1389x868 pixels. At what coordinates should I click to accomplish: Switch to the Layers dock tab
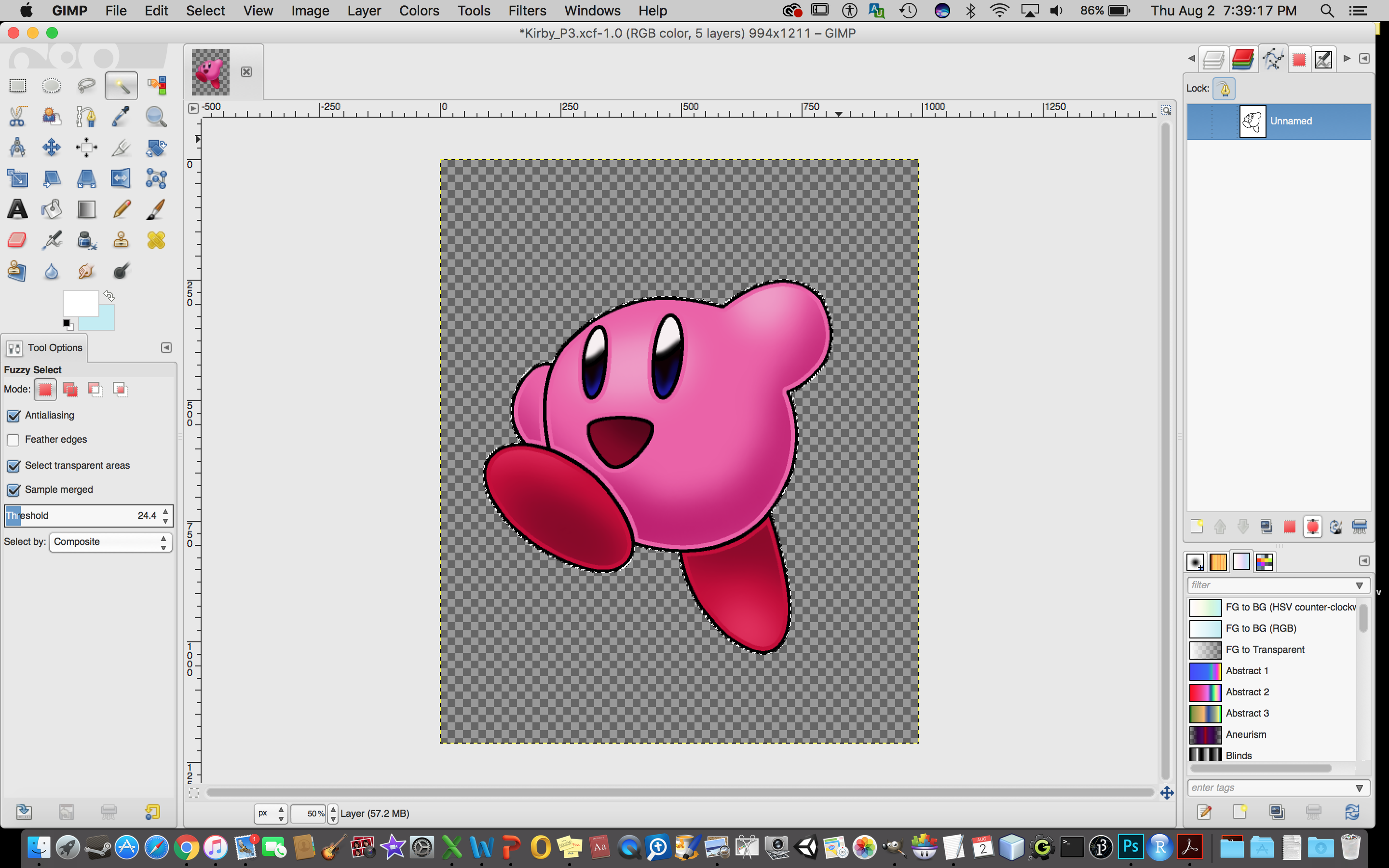click(1213, 59)
